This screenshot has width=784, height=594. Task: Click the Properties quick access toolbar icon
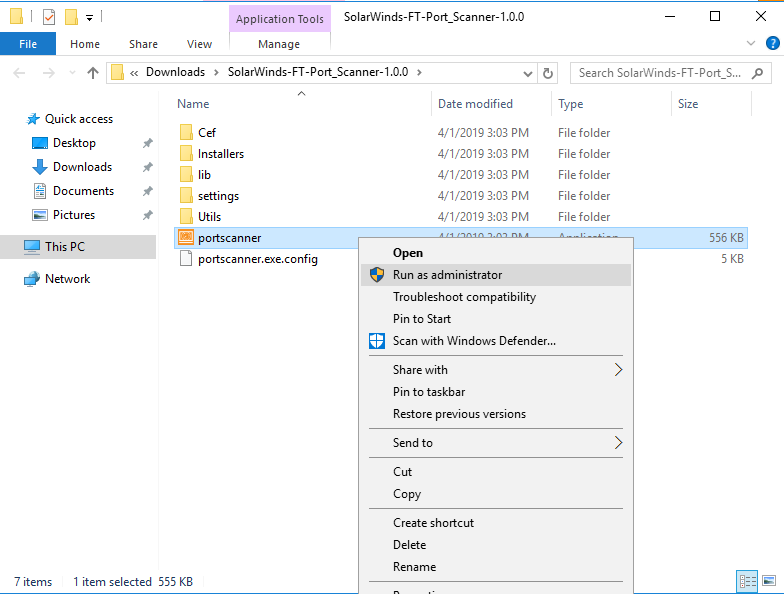point(48,18)
